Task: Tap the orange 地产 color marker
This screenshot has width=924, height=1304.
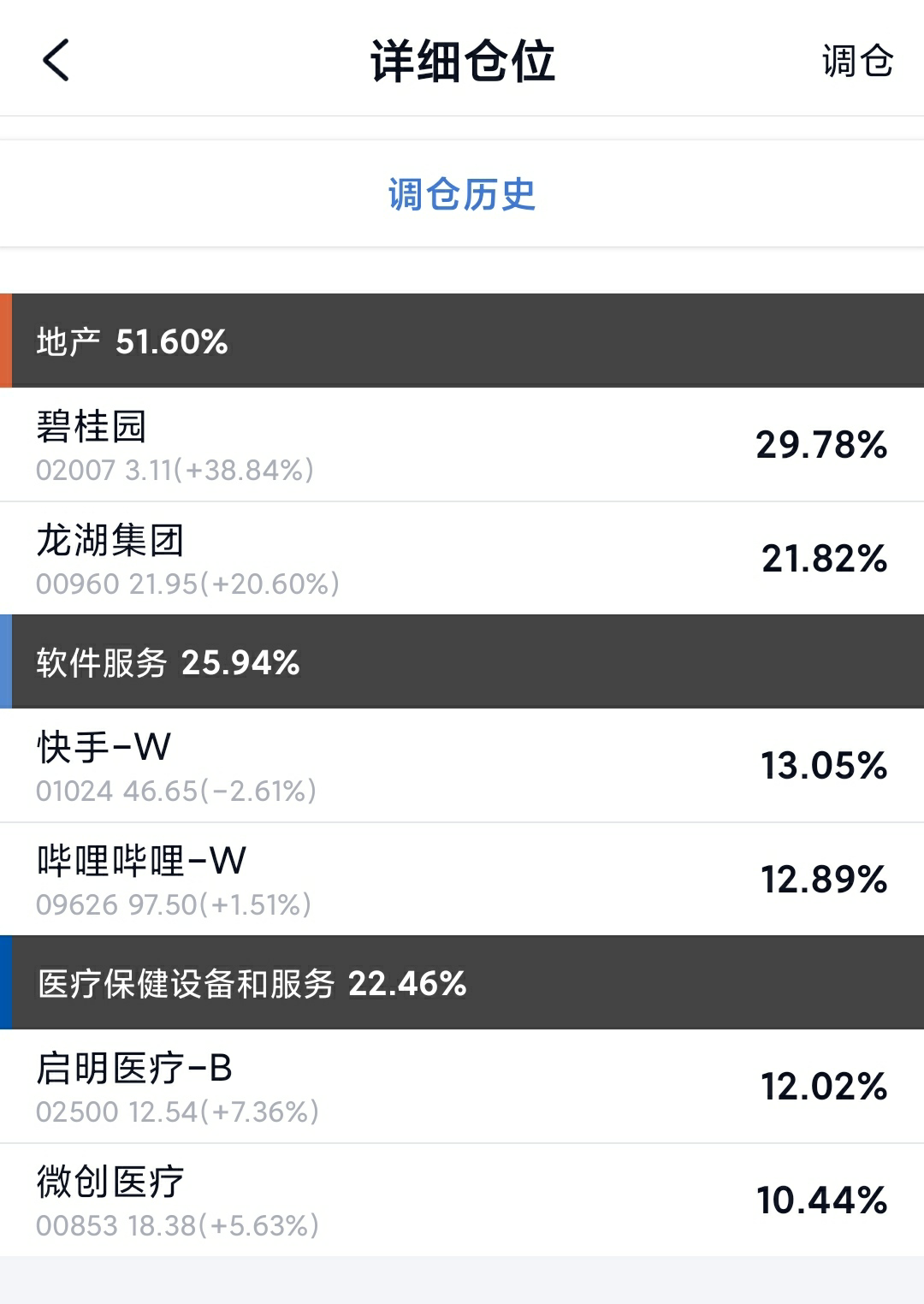Action: coord(5,341)
